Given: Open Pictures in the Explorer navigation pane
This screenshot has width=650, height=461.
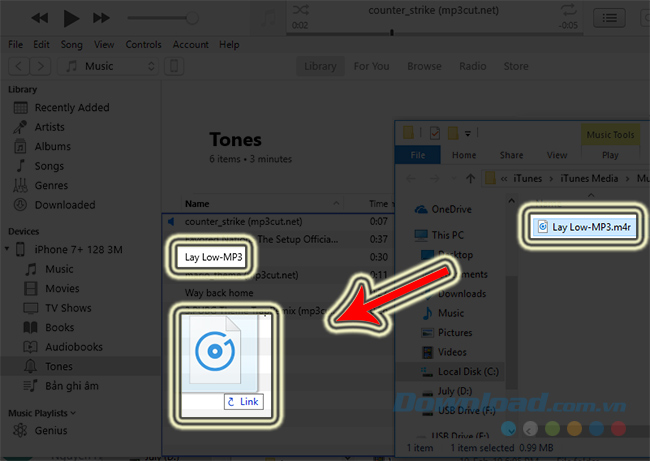Looking at the screenshot, I should (x=455, y=332).
